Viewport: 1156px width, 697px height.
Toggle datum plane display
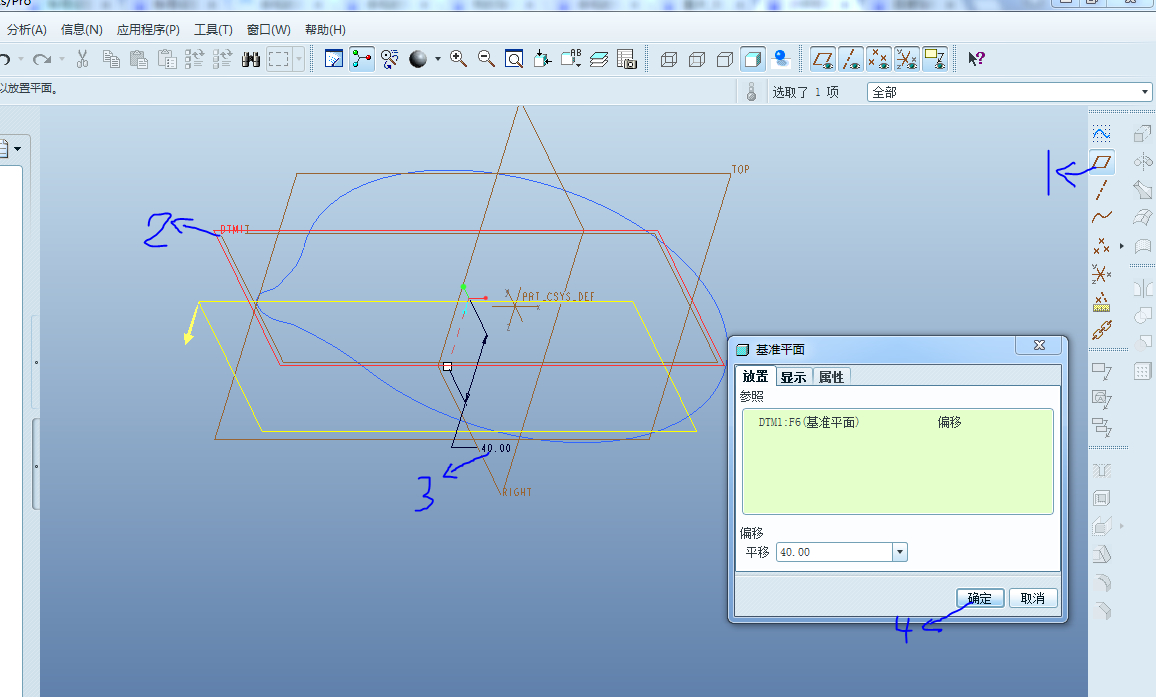[823, 59]
